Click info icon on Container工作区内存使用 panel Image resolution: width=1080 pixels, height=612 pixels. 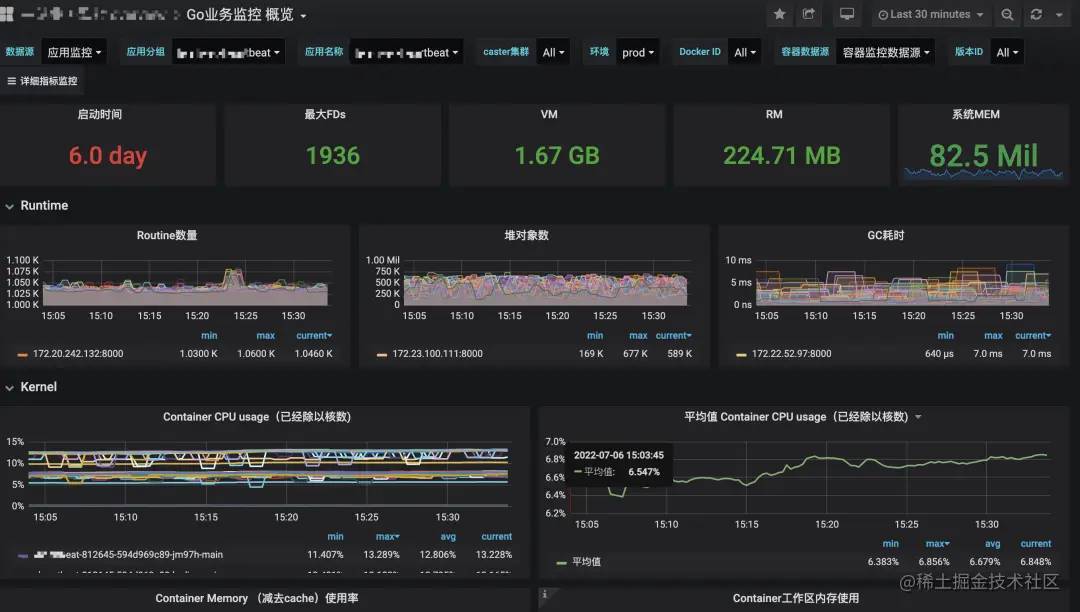click(x=544, y=594)
